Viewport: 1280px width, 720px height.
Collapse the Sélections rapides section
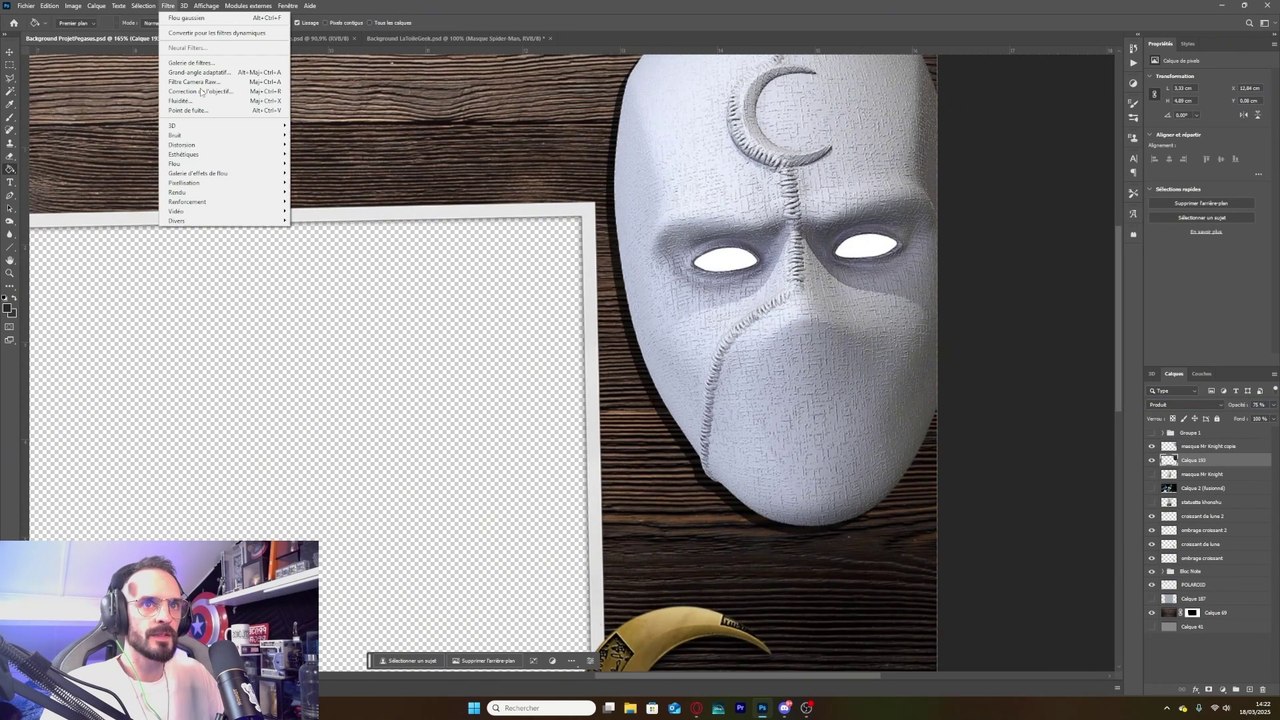(1149, 189)
